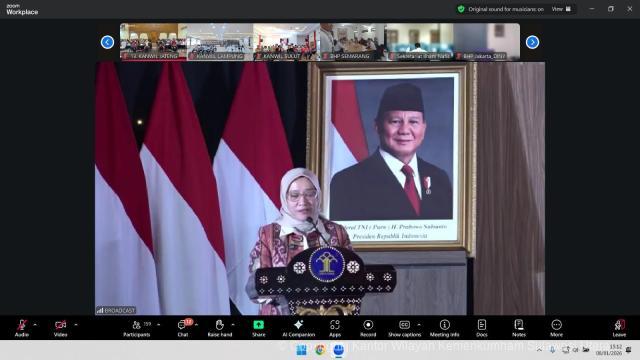Image resolution: width=640 pixels, height=360 pixels.
Task: Select KANWIL SULUT video thumbnail
Action: pyautogui.click(x=286, y=42)
